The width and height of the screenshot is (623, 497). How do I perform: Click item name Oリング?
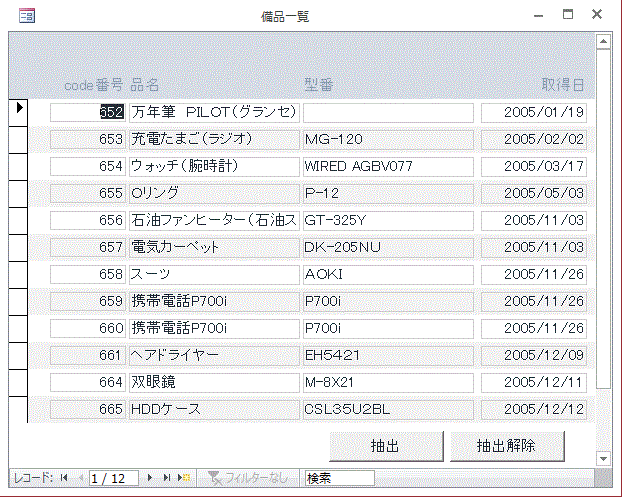point(214,193)
